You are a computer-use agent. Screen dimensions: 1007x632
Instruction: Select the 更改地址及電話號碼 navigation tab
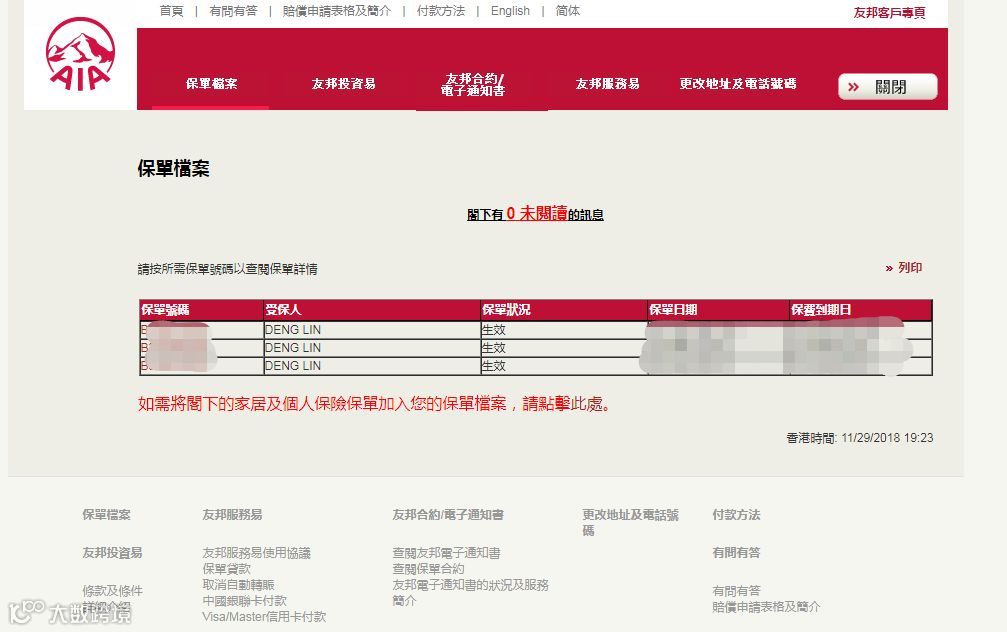tap(738, 83)
